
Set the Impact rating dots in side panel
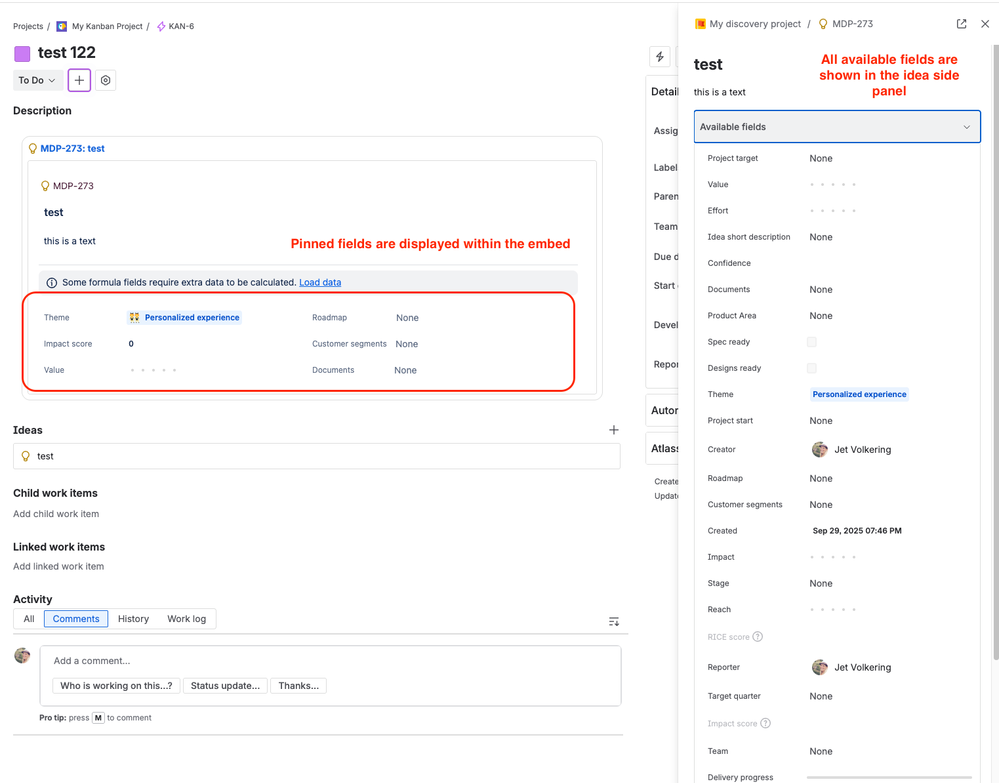(833, 557)
